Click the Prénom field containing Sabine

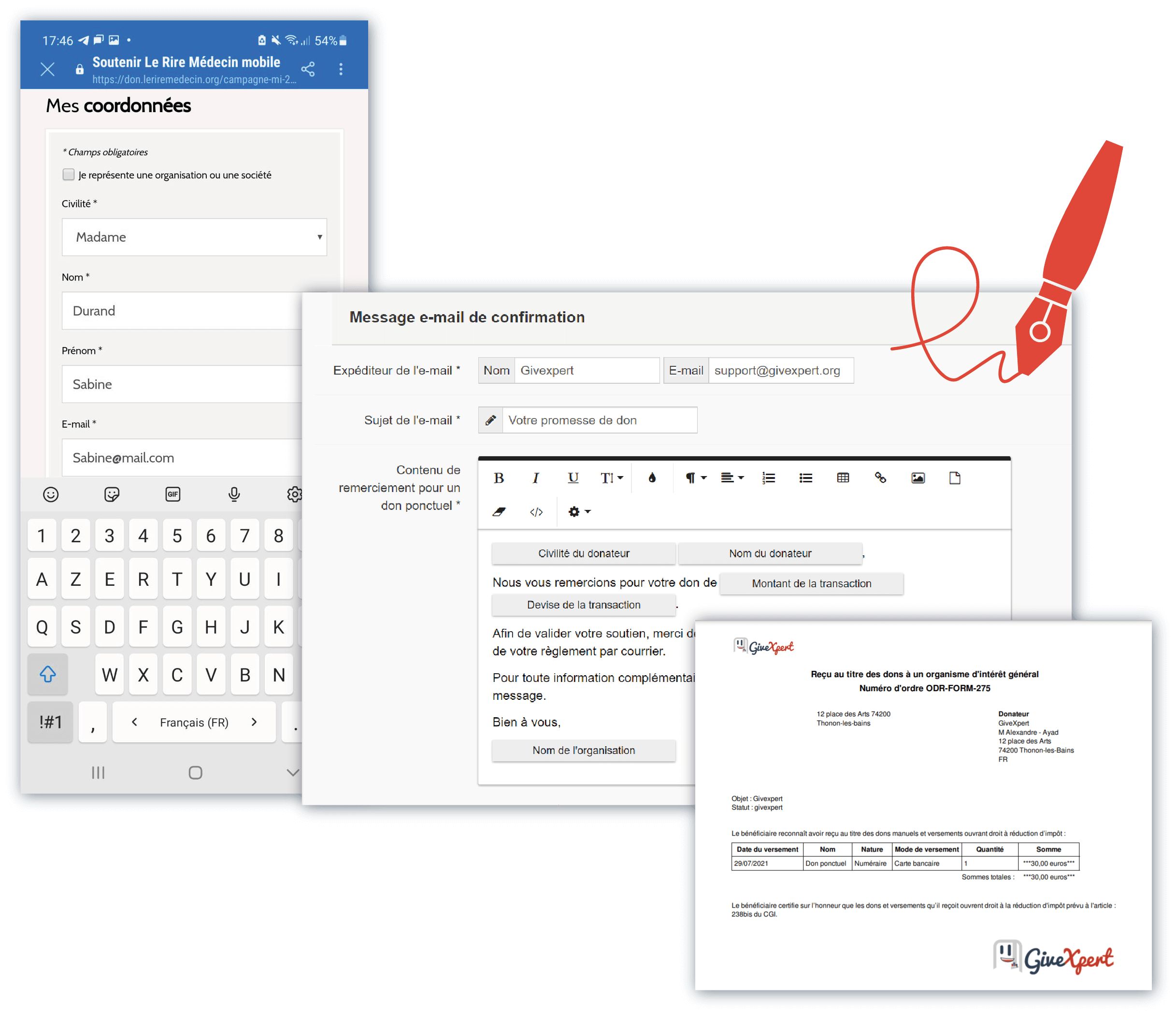[x=182, y=384]
